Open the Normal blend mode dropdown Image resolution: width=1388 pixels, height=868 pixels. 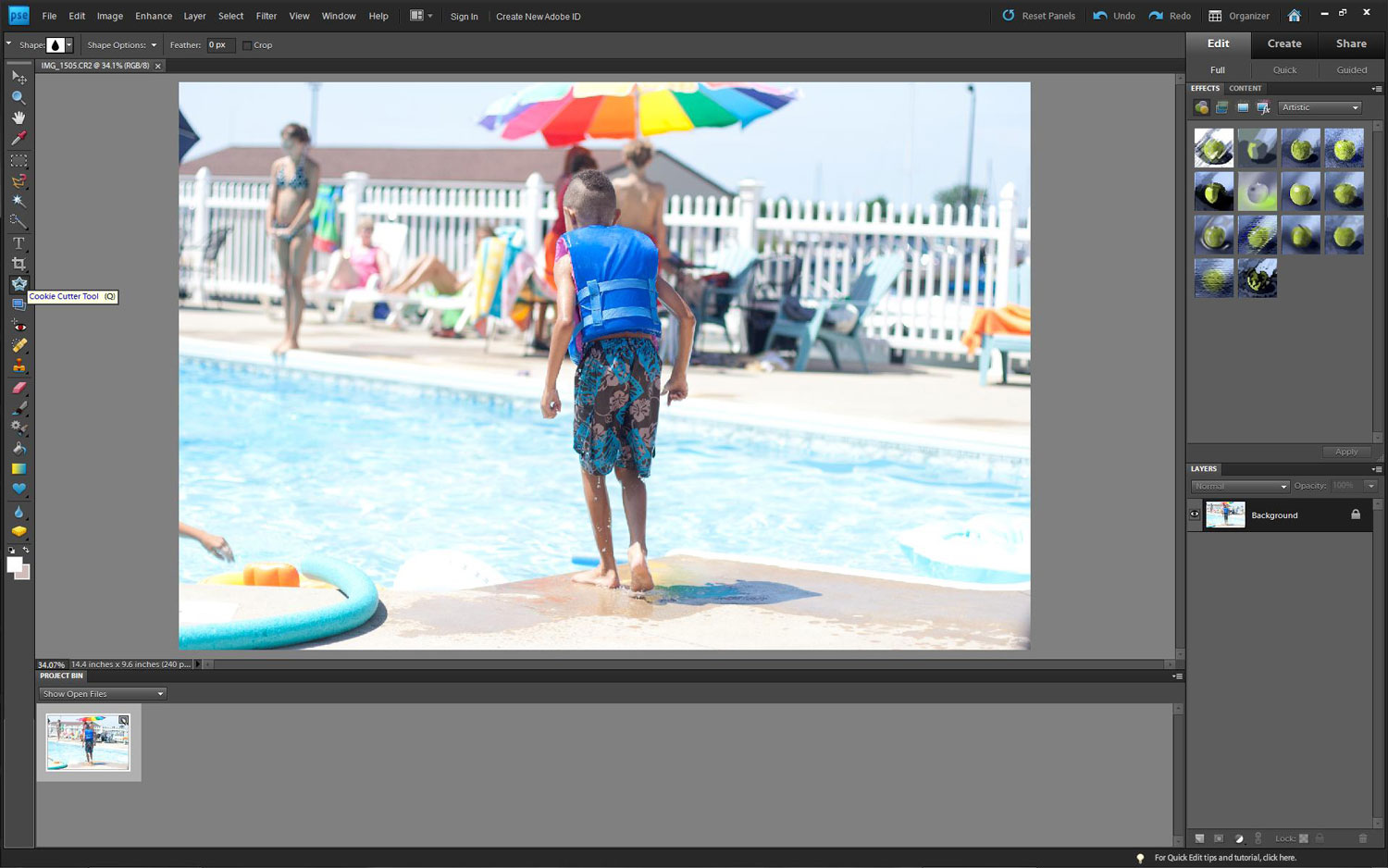[x=1239, y=486]
